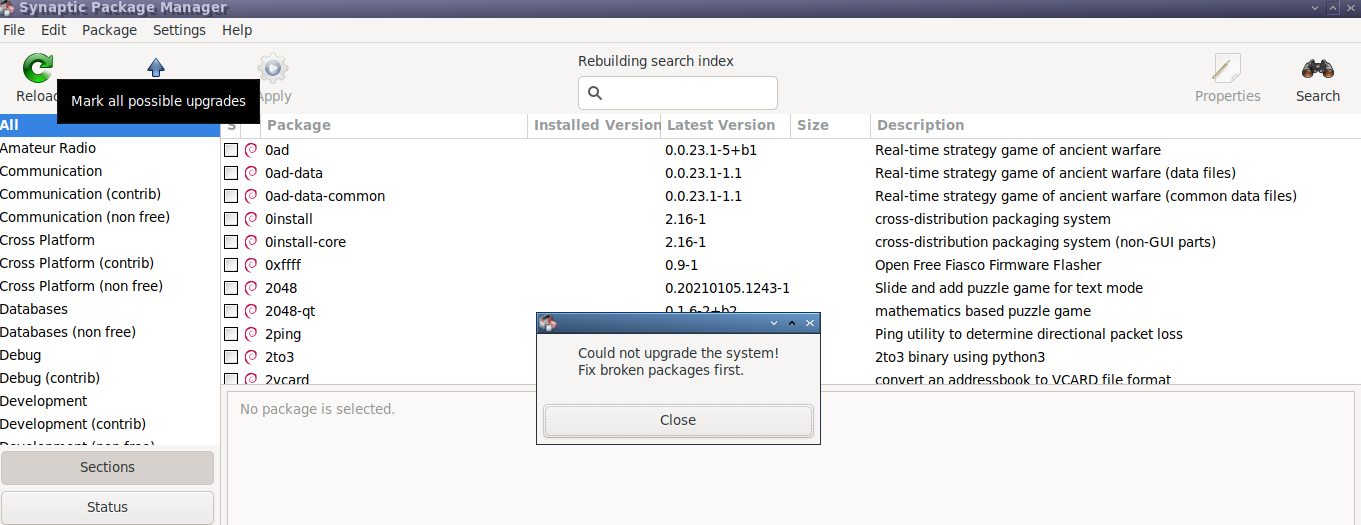The height and width of the screenshot is (525, 1361).
Task: Click the Debian swirl icon beside 2048
Action: 251,288
